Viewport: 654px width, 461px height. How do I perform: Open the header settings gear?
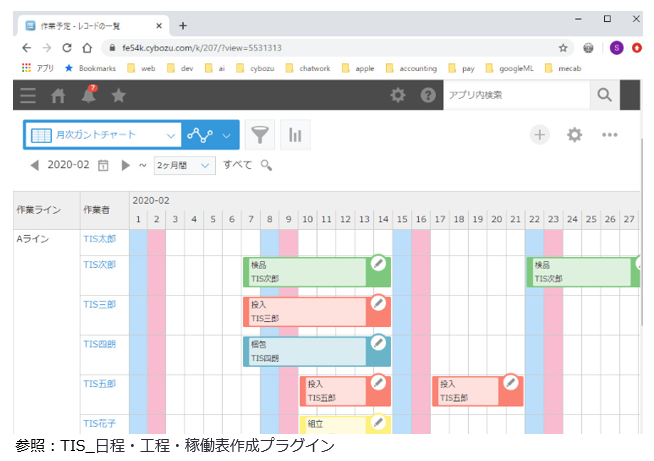[397, 95]
